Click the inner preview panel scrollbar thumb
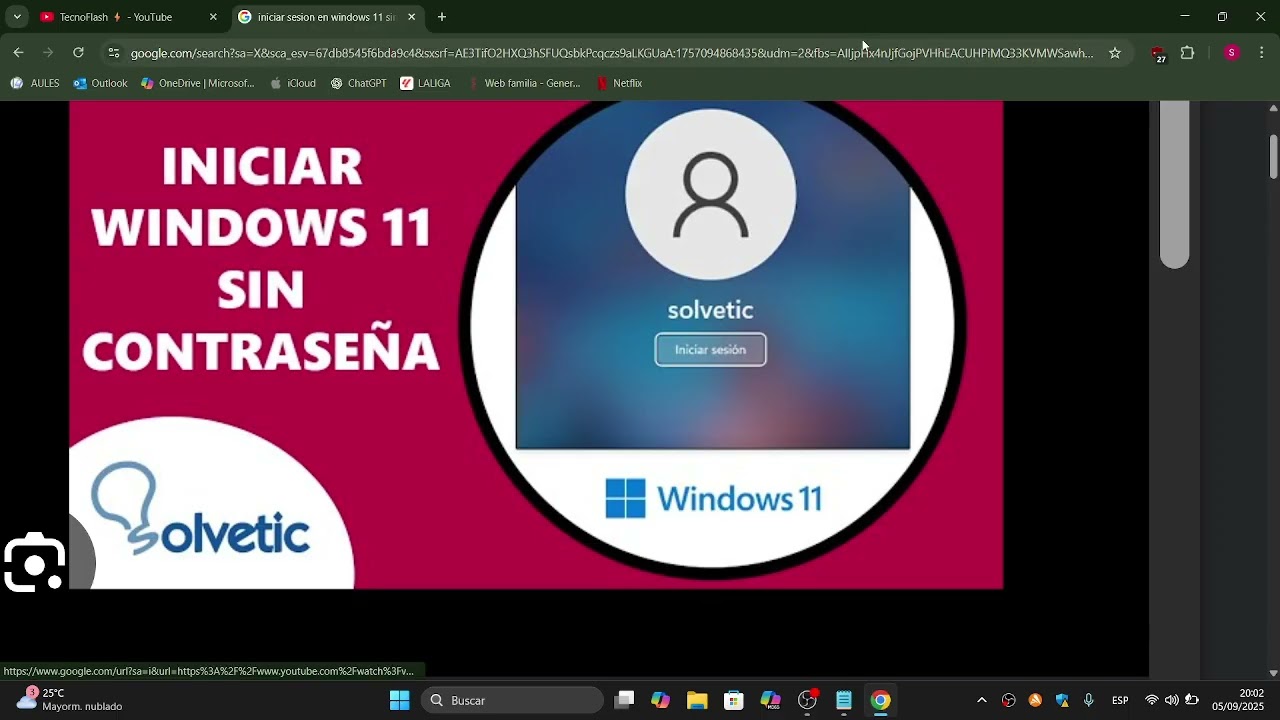The width and height of the screenshot is (1280, 720). [1174, 185]
